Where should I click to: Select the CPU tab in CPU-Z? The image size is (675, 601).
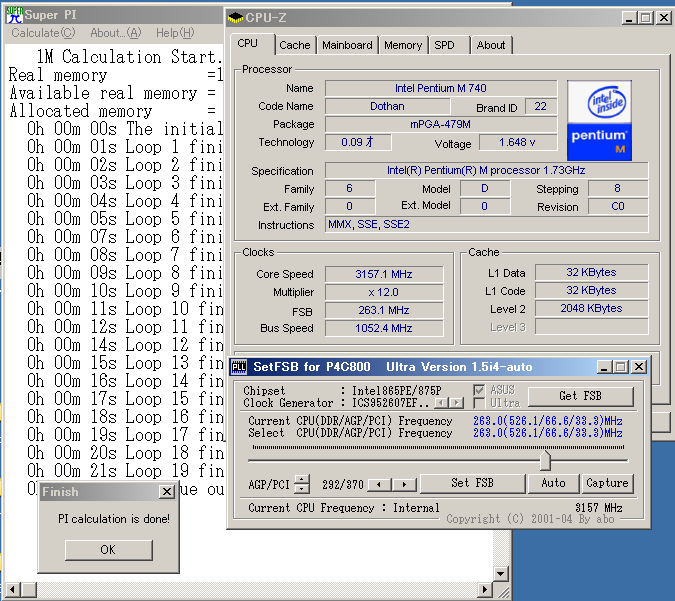point(252,44)
